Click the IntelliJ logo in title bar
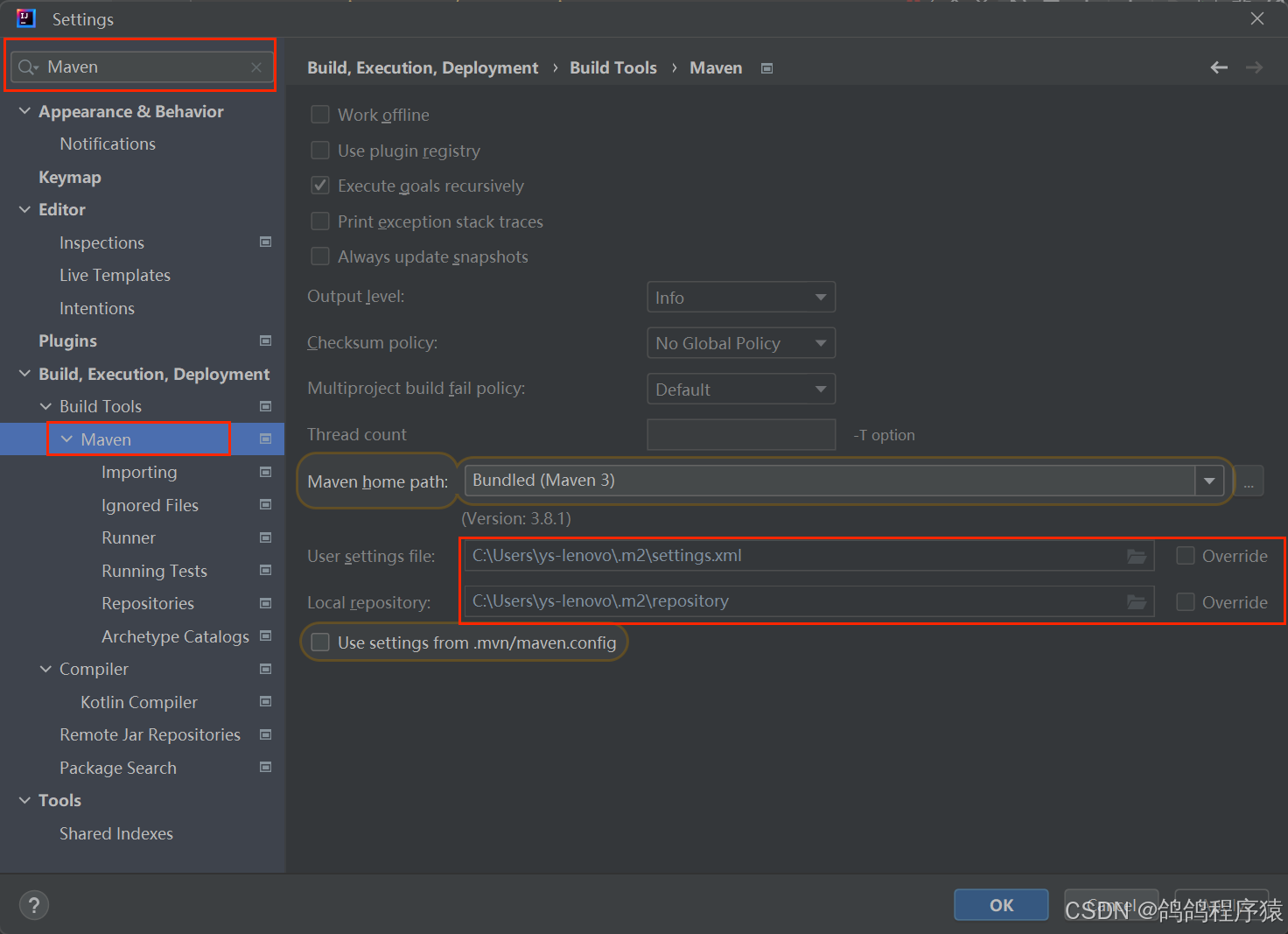 26,18
